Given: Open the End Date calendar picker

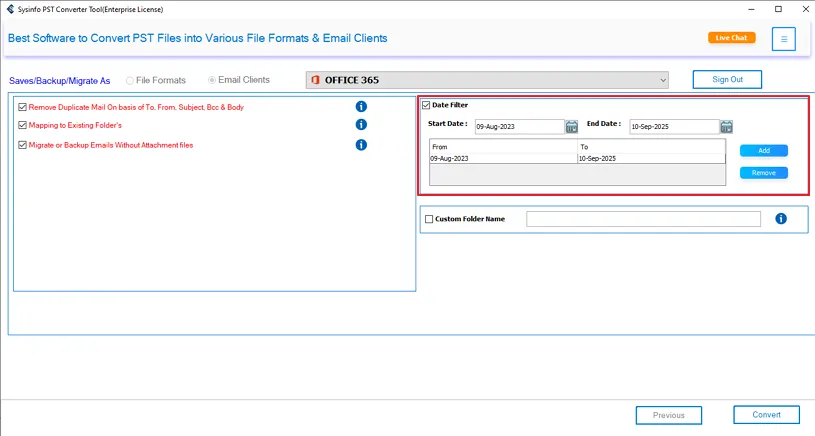Looking at the screenshot, I should coord(727,127).
